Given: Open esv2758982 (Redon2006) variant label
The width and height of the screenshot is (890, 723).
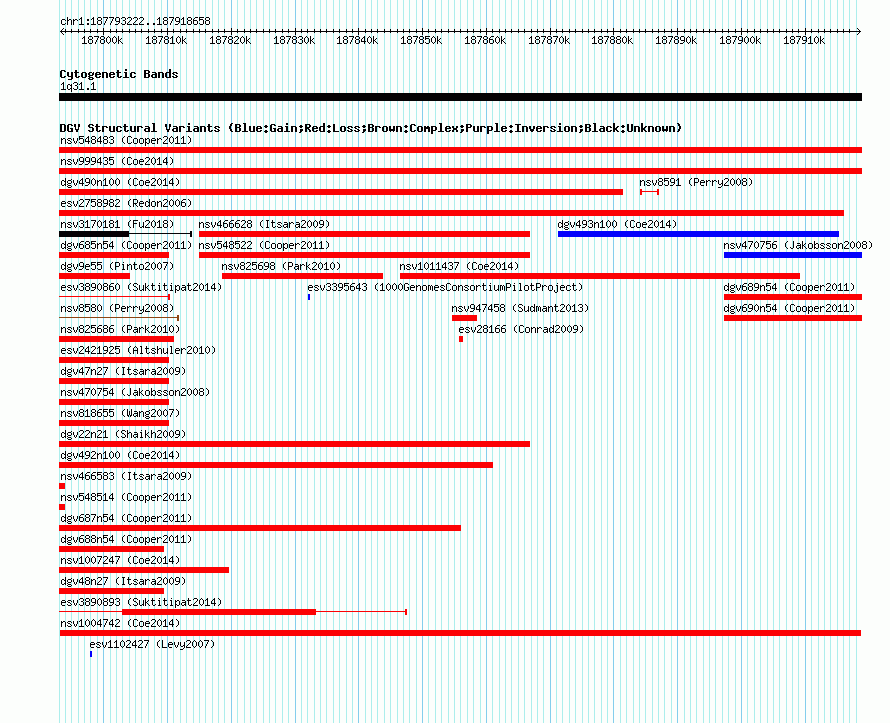Looking at the screenshot, I should tap(126, 203).
